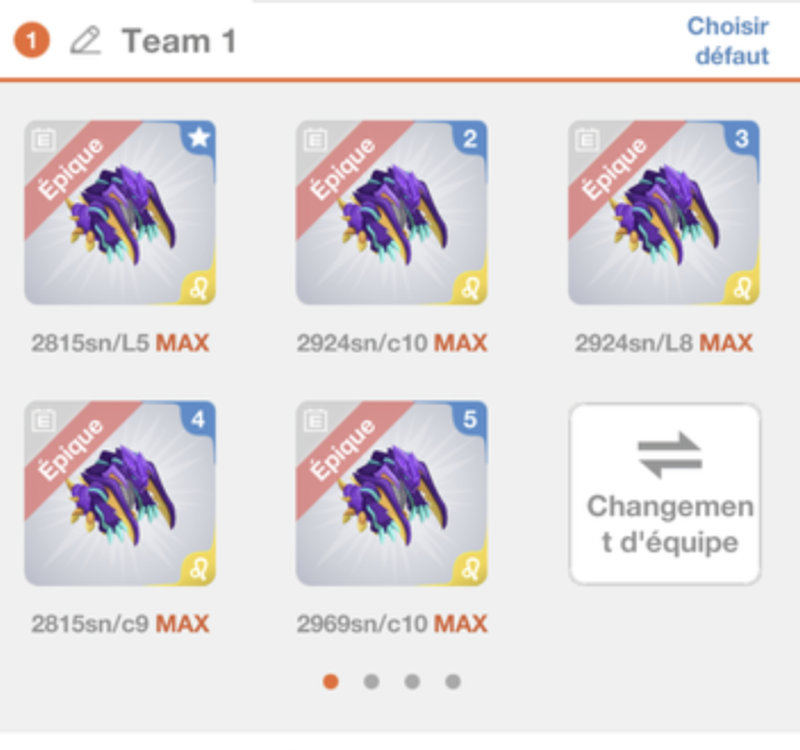Click the number 2 slot badge
The width and height of the screenshot is (800, 750).
(x=470, y=138)
